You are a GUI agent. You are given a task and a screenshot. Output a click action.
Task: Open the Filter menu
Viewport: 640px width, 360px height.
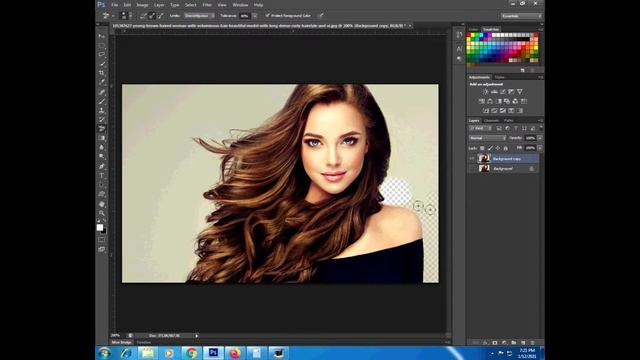(207, 5)
